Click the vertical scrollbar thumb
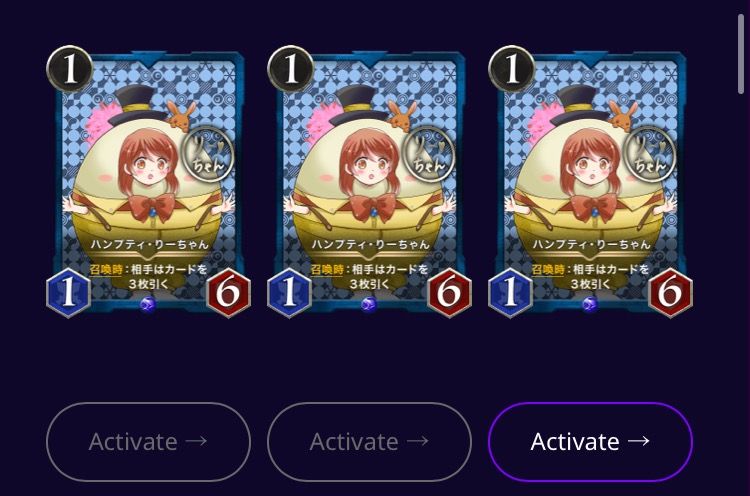Image resolution: width=750 pixels, height=496 pixels. [741, 54]
